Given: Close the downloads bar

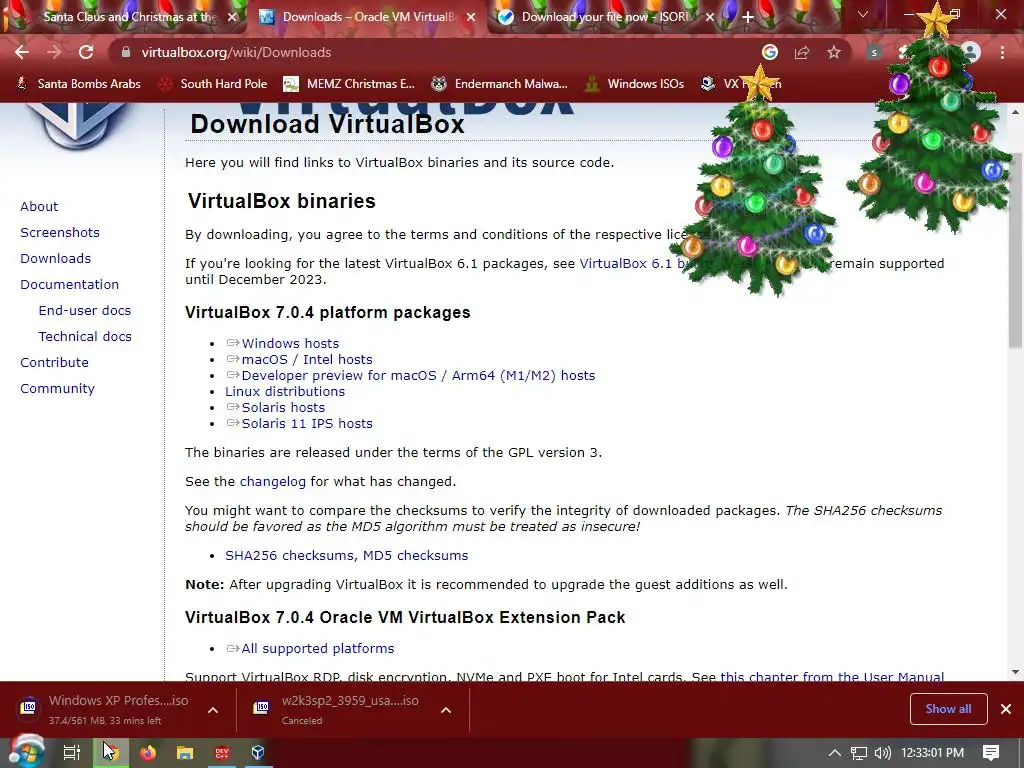Looking at the screenshot, I should 1006,709.
